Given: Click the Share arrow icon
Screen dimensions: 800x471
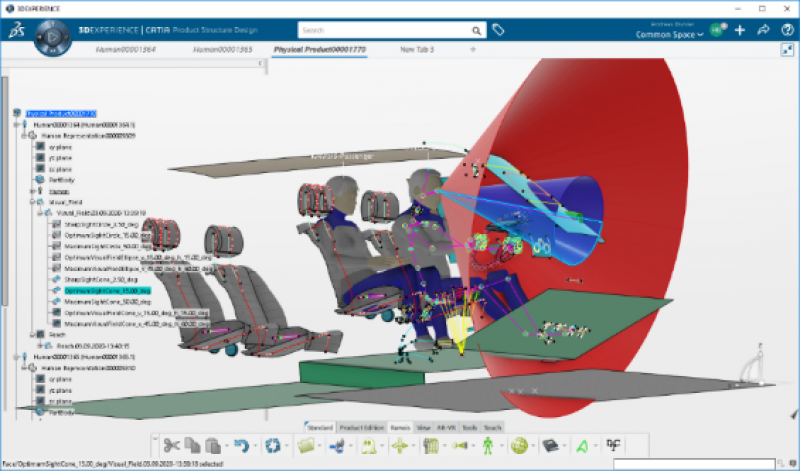Looking at the screenshot, I should click(762, 31).
